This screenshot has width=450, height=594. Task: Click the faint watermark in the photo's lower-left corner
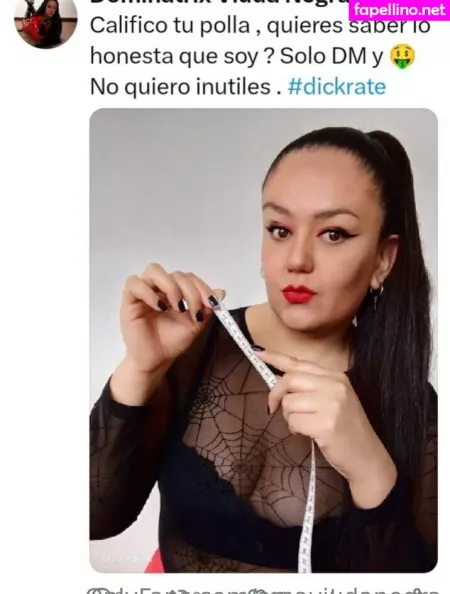pyautogui.click(x=123, y=558)
